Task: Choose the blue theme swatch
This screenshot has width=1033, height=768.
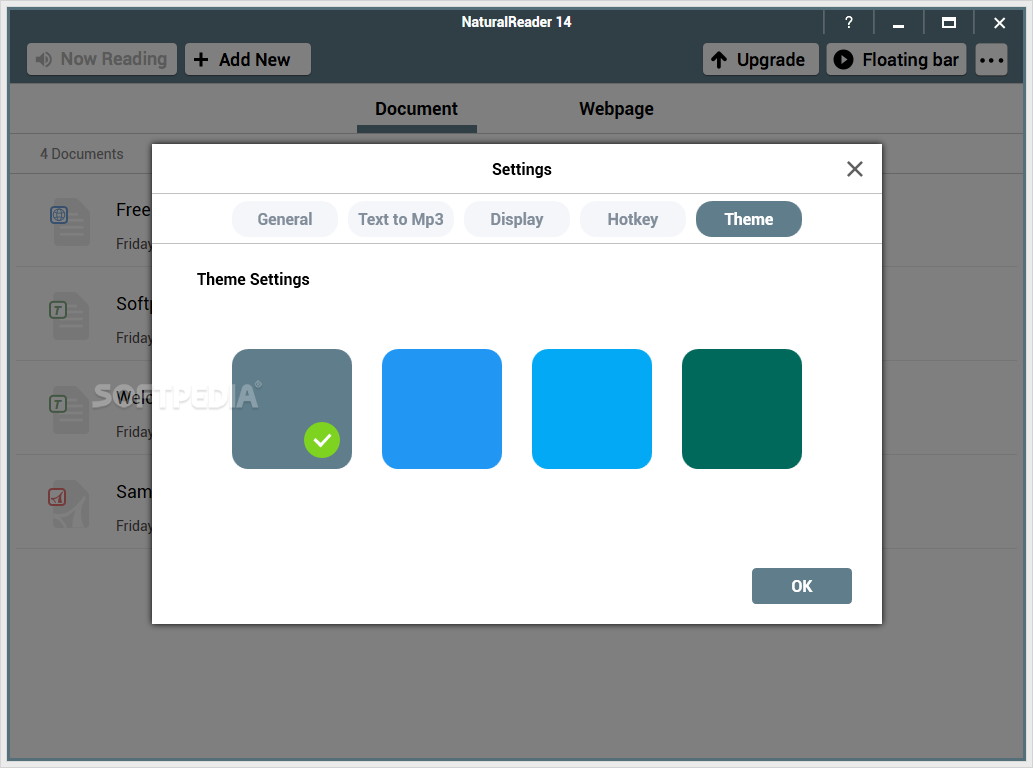Action: [x=442, y=409]
